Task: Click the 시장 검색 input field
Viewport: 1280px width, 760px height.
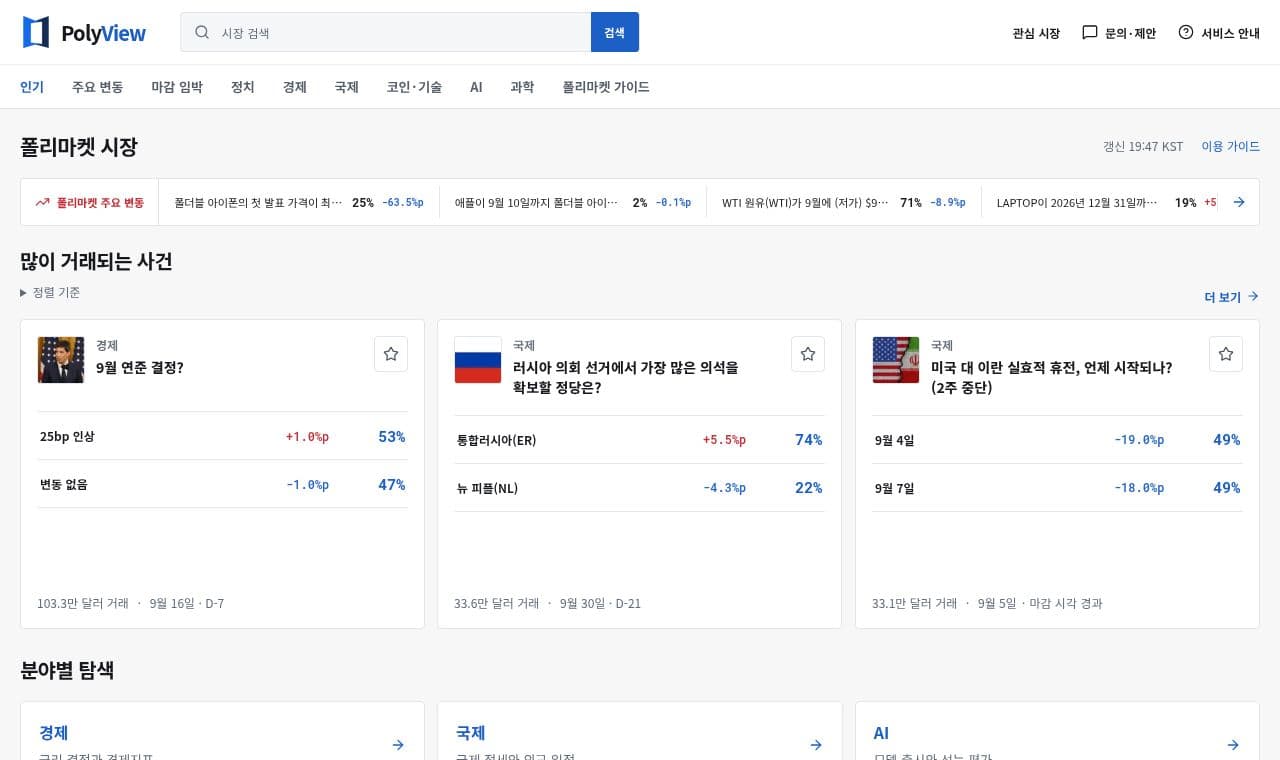Action: (386, 32)
